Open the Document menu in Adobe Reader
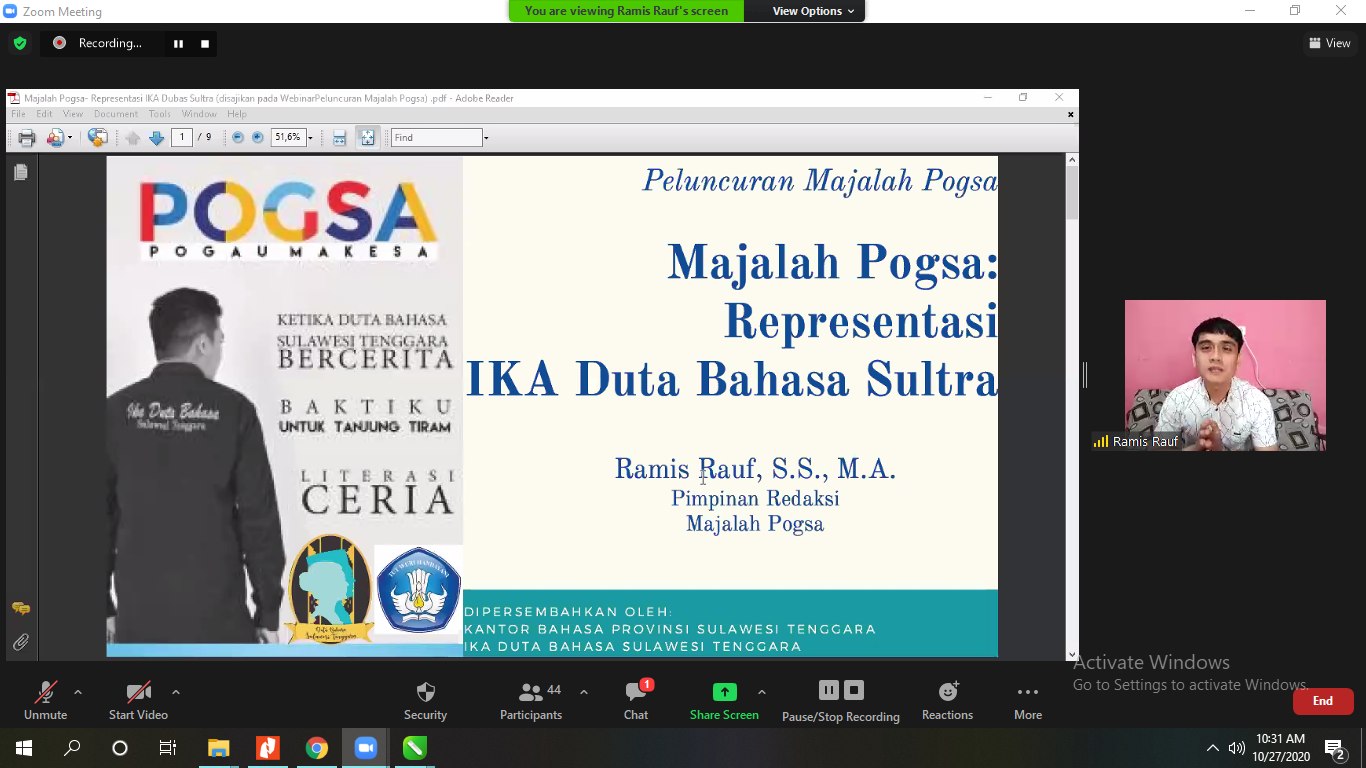The image size is (1366, 768). coord(116,113)
